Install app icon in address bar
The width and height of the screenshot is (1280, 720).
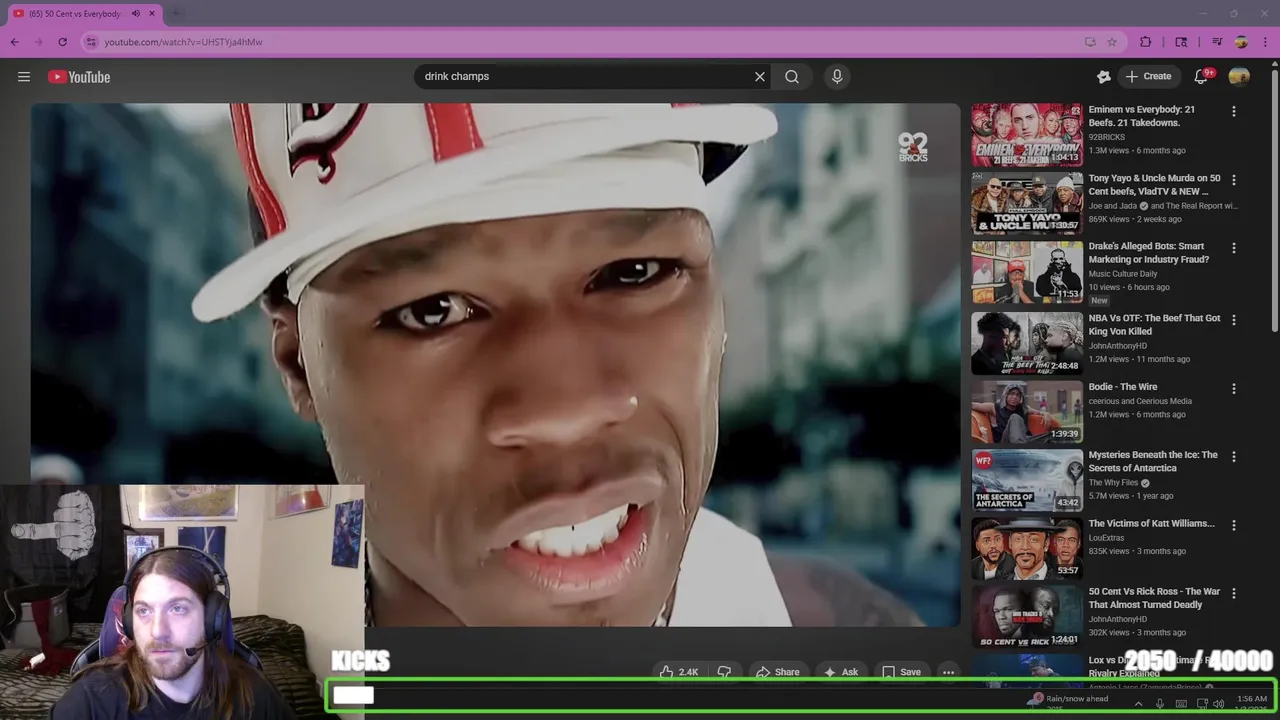(1090, 42)
